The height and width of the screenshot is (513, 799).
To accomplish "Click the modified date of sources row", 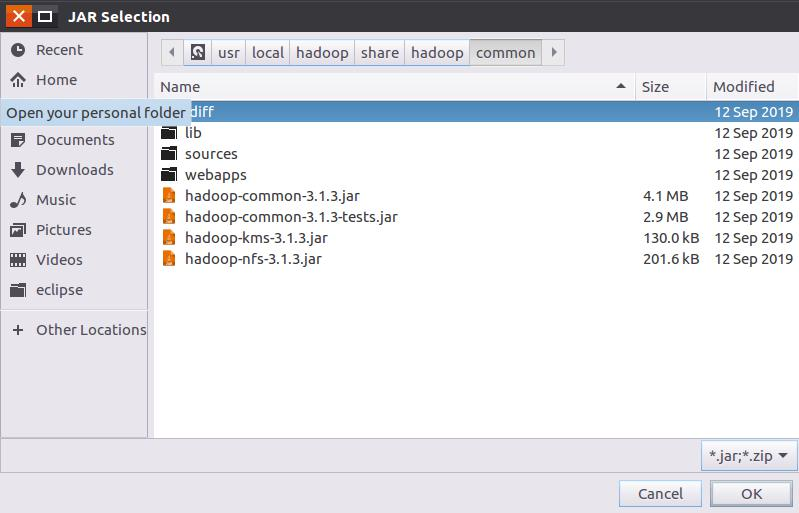I will pyautogui.click(x=754, y=154).
